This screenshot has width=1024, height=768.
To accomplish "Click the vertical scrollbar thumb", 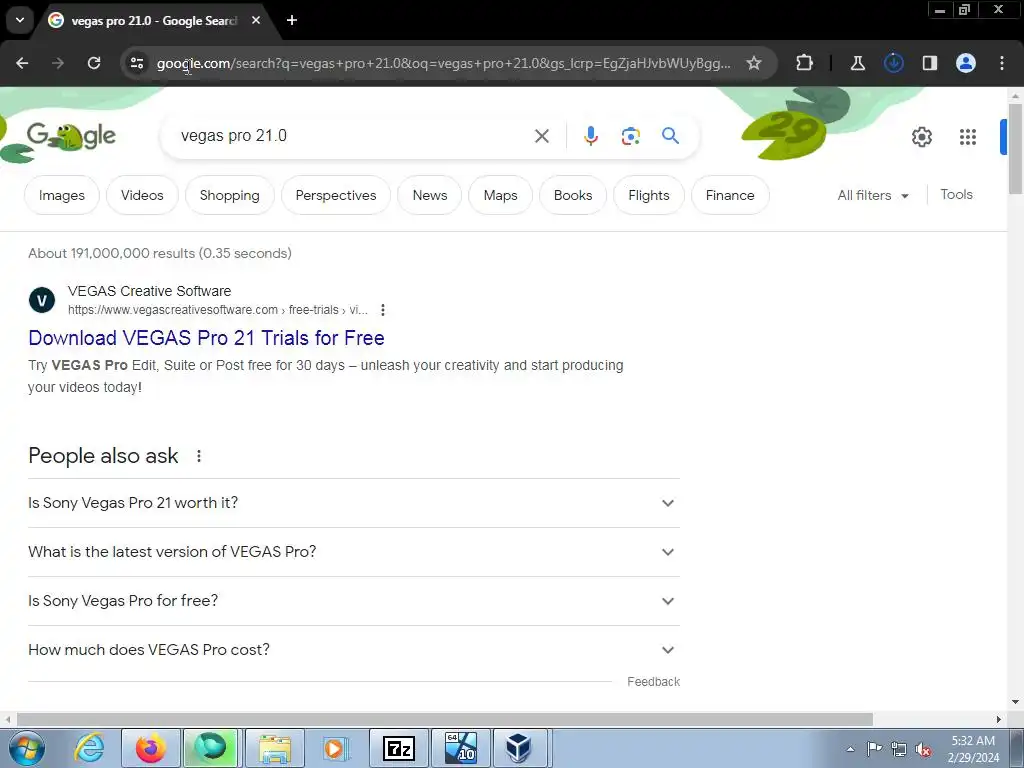I will 1015,148.
